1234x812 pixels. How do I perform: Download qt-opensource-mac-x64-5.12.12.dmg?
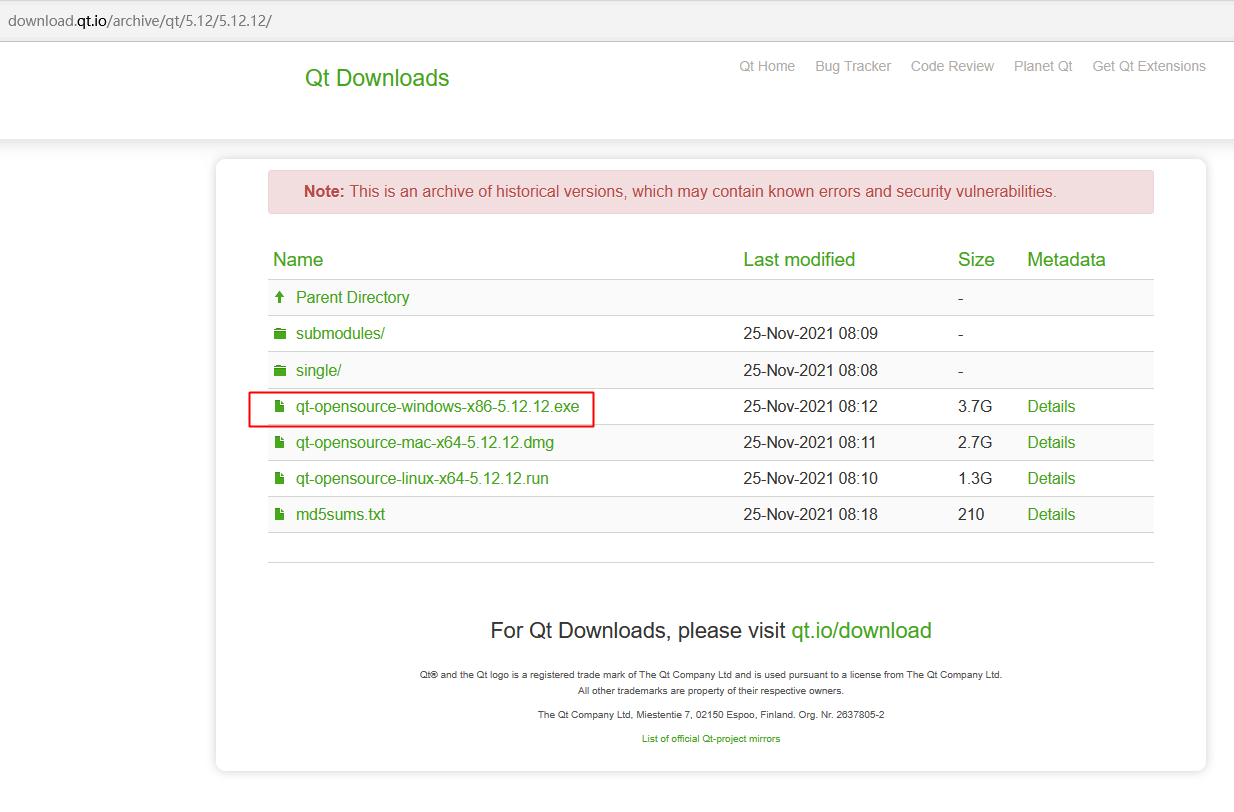(425, 442)
